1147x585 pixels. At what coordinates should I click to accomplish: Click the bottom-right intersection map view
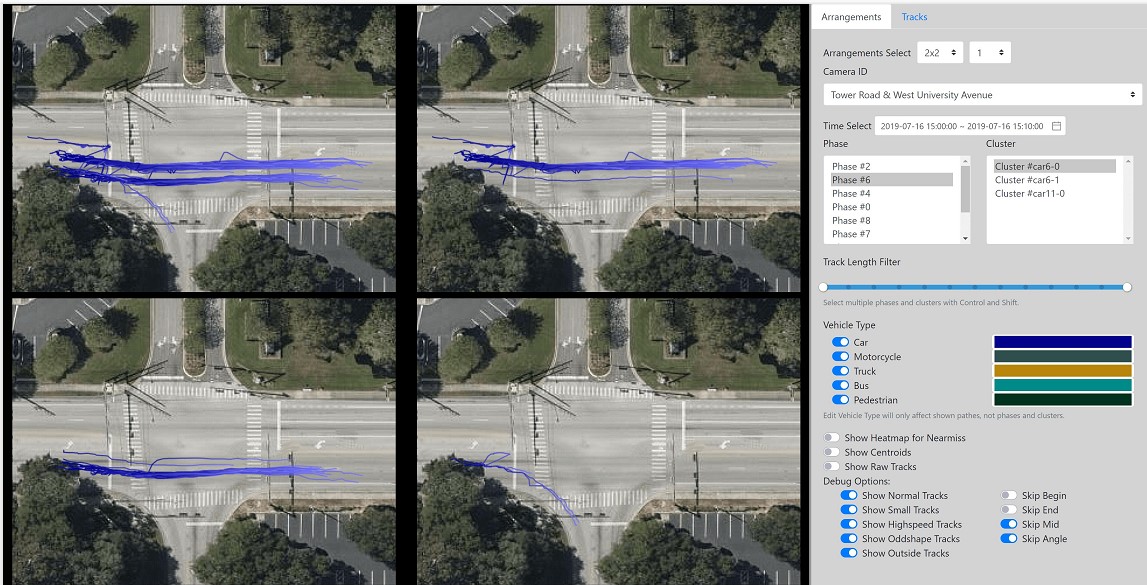click(608, 440)
